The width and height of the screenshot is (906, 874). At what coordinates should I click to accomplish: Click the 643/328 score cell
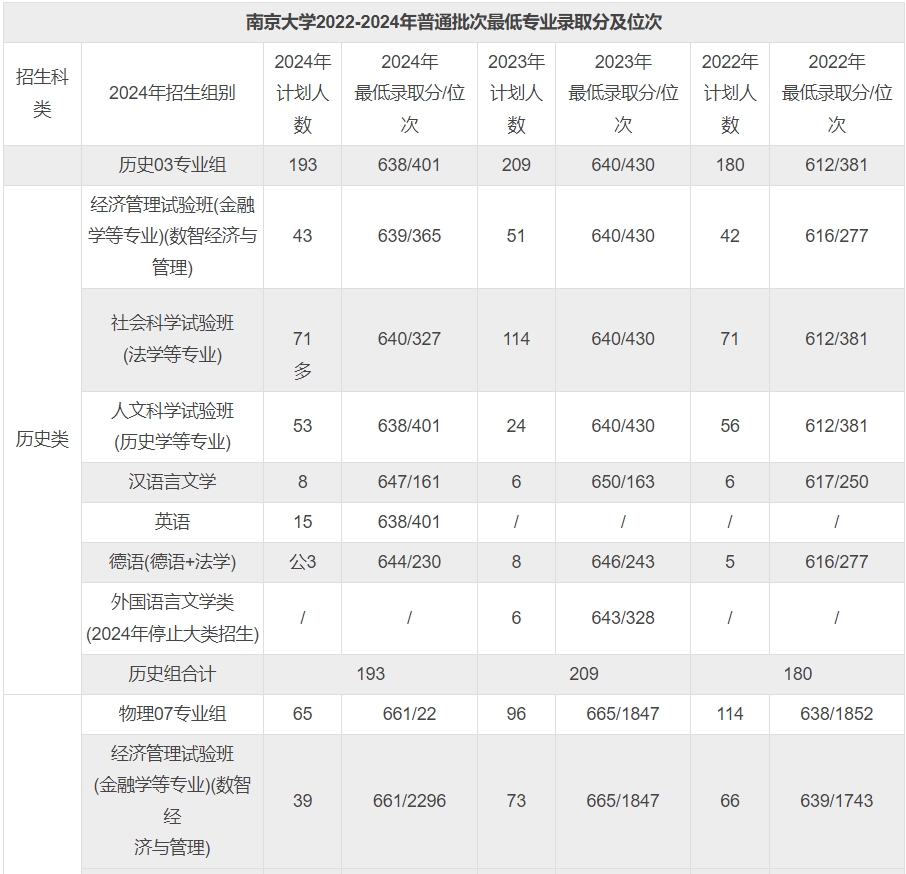[x=623, y=618]
